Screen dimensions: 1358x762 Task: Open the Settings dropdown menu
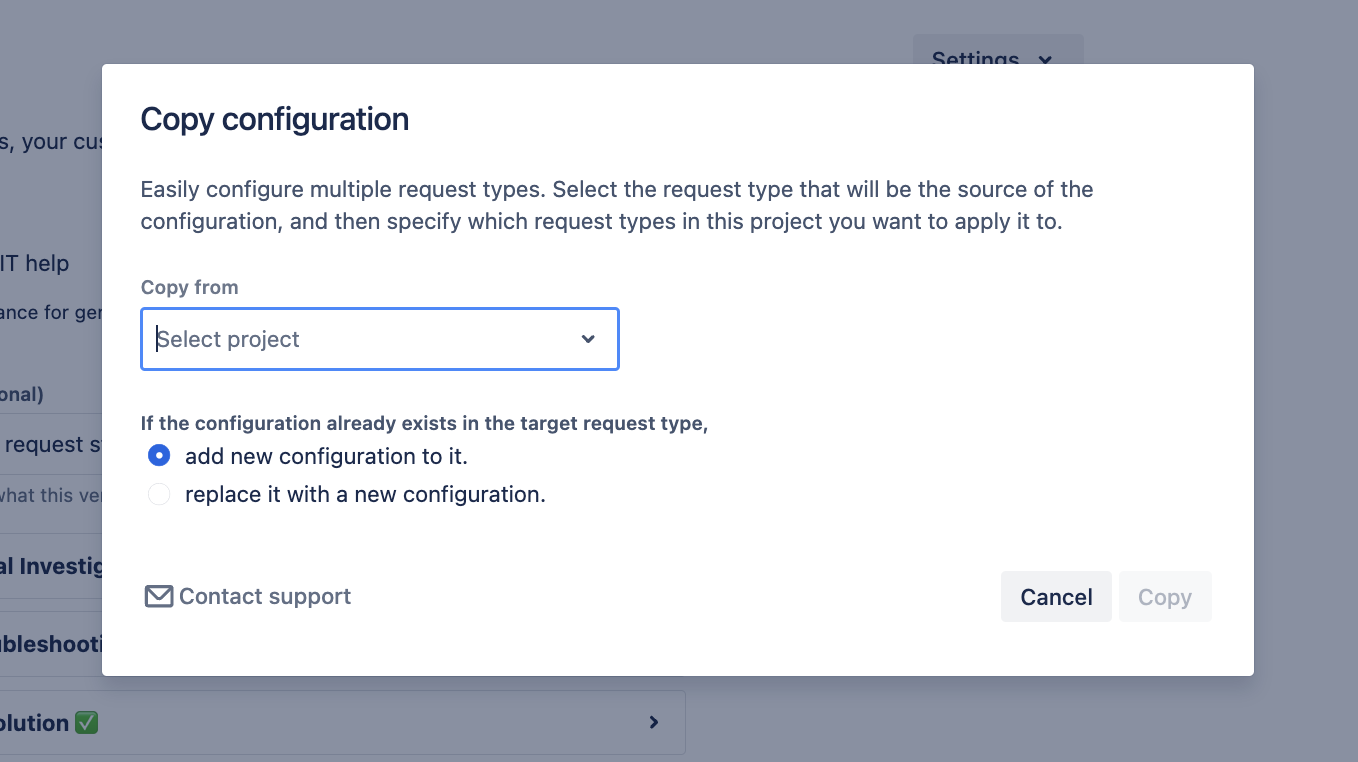click(x=997, y=59)
